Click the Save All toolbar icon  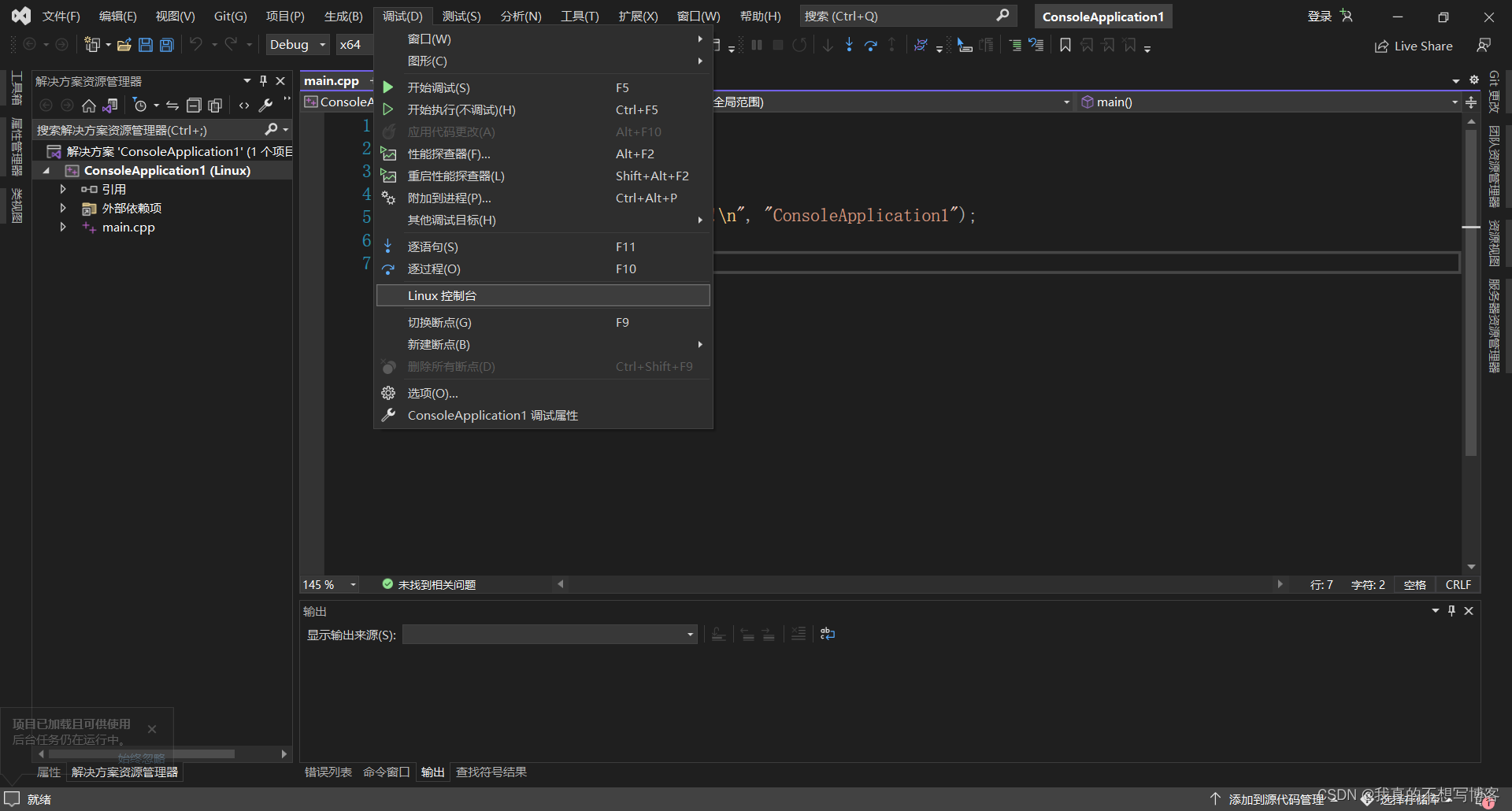[x=167, y=45]
